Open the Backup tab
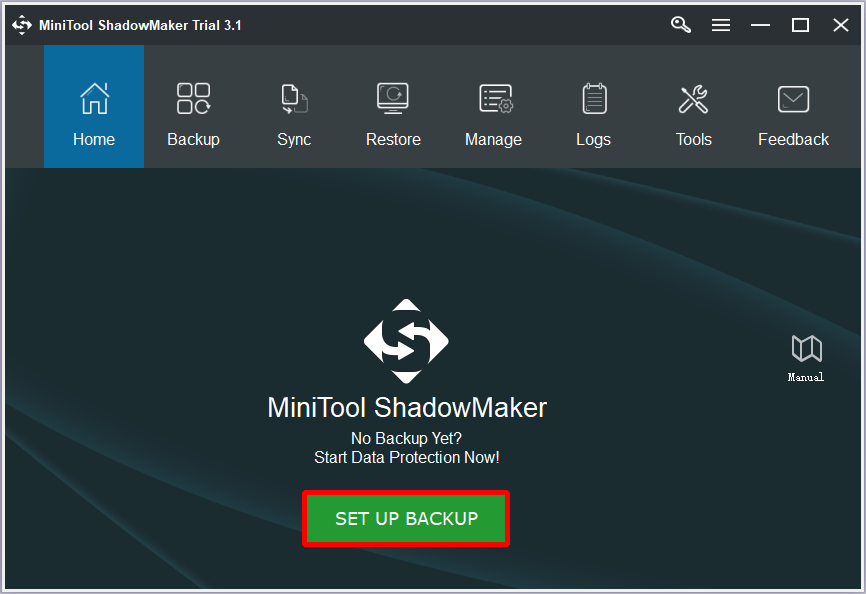 click(x=193, y=107)
